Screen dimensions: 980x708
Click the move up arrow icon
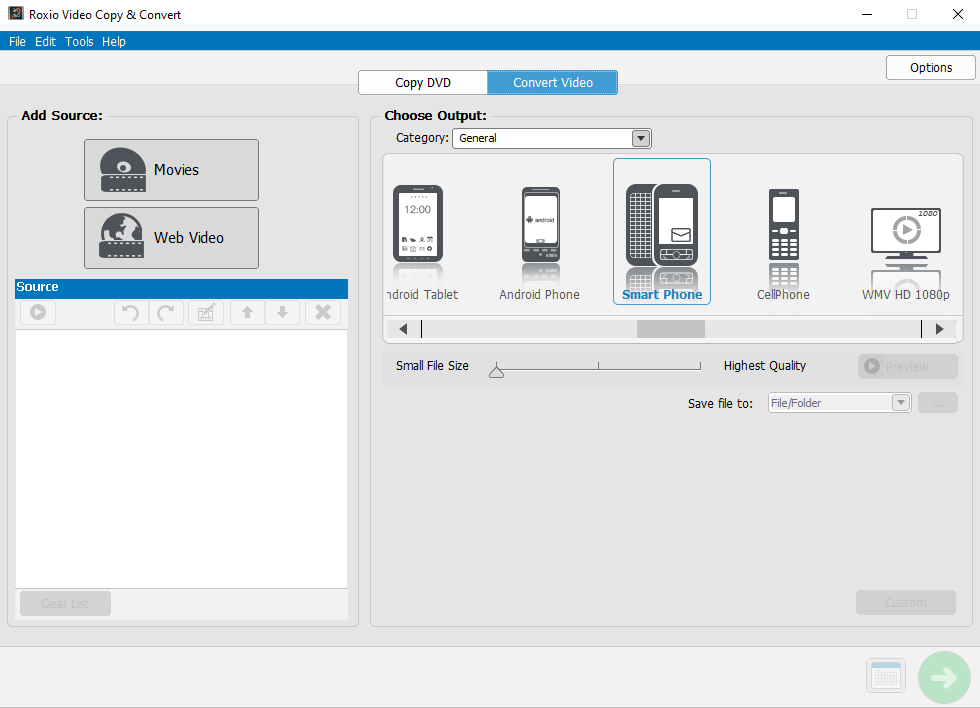click(x=248, y=312)
